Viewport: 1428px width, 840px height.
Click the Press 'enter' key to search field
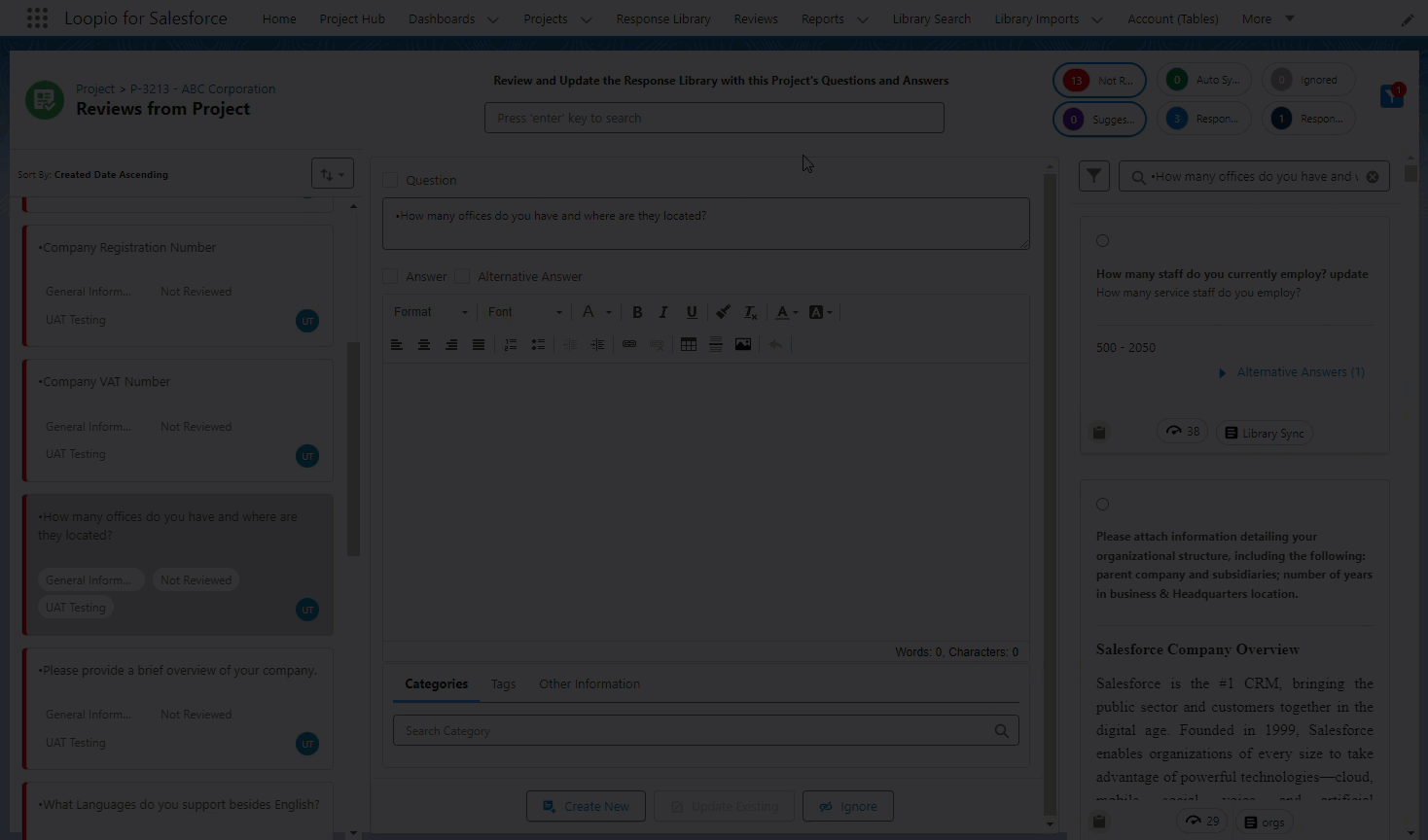[x=714, y=118]
